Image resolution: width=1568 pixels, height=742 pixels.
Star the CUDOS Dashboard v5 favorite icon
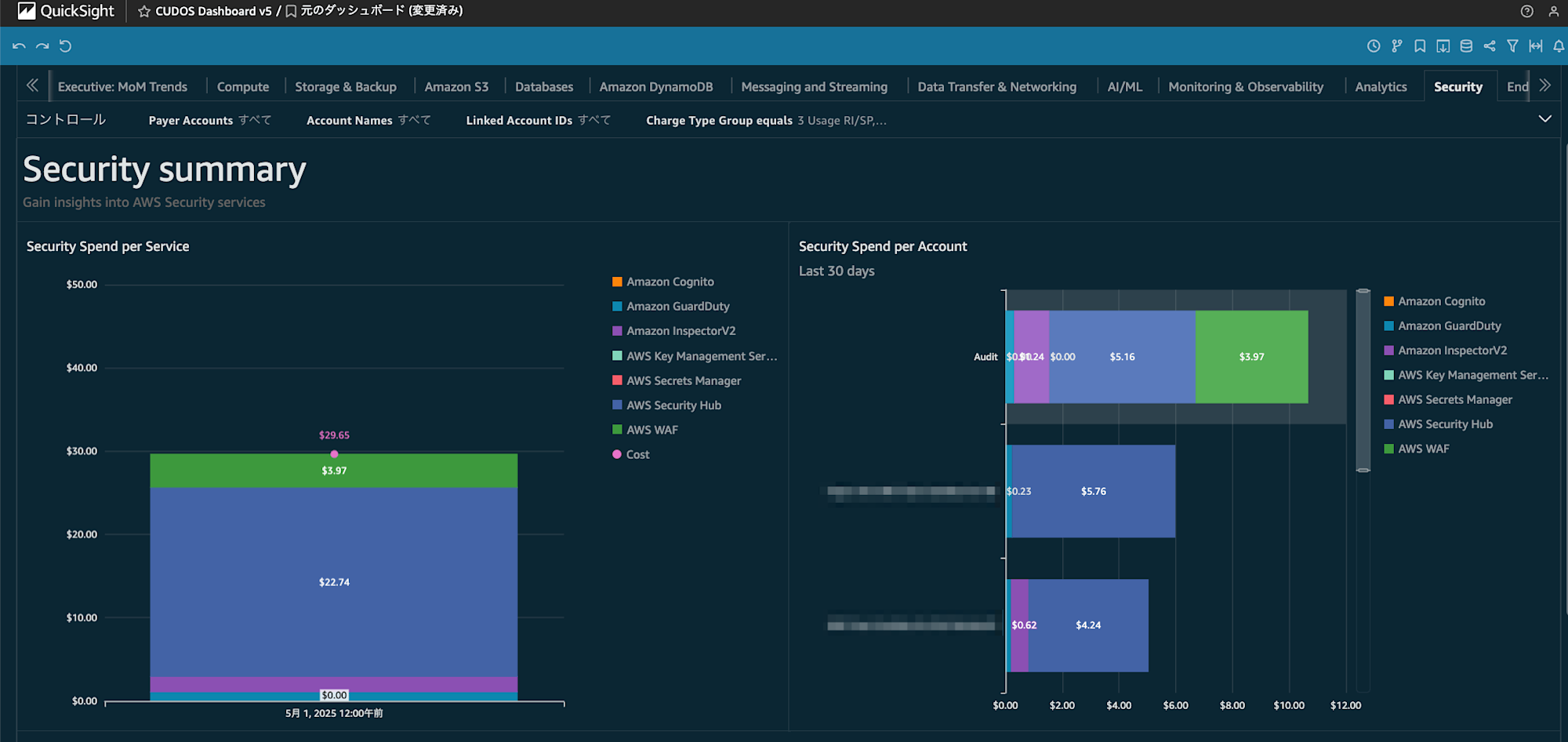144,11
